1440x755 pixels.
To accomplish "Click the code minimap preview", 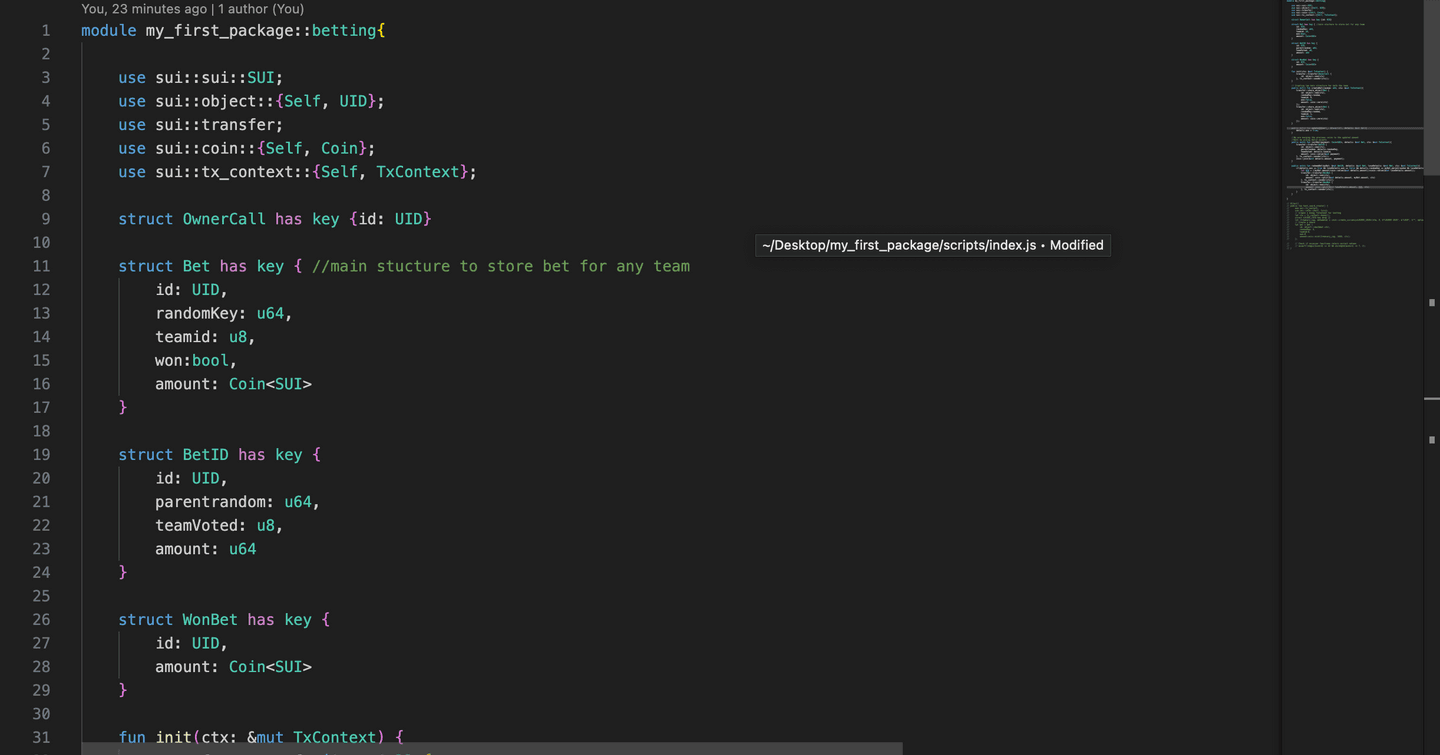I will (x=1353, y=125).
